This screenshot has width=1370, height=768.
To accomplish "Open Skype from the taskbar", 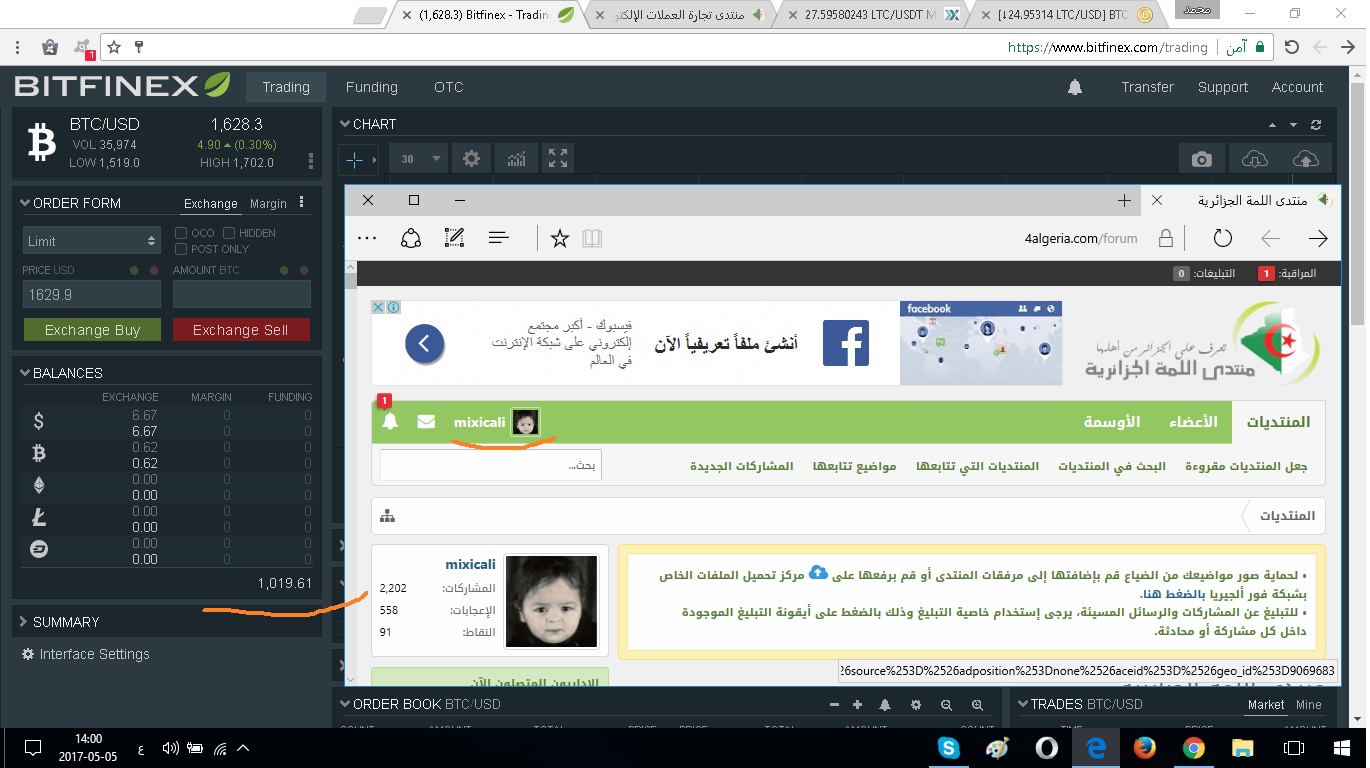I will (x=948, y=748).
